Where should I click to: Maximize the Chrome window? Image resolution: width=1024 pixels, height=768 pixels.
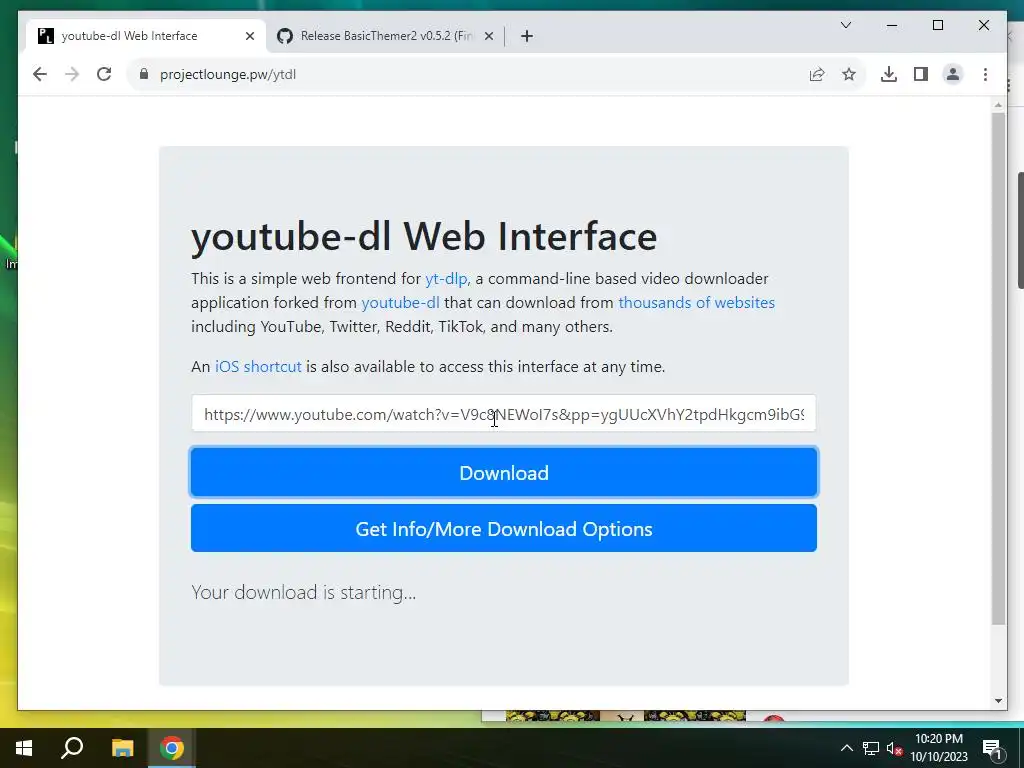[x=938, y=25]
